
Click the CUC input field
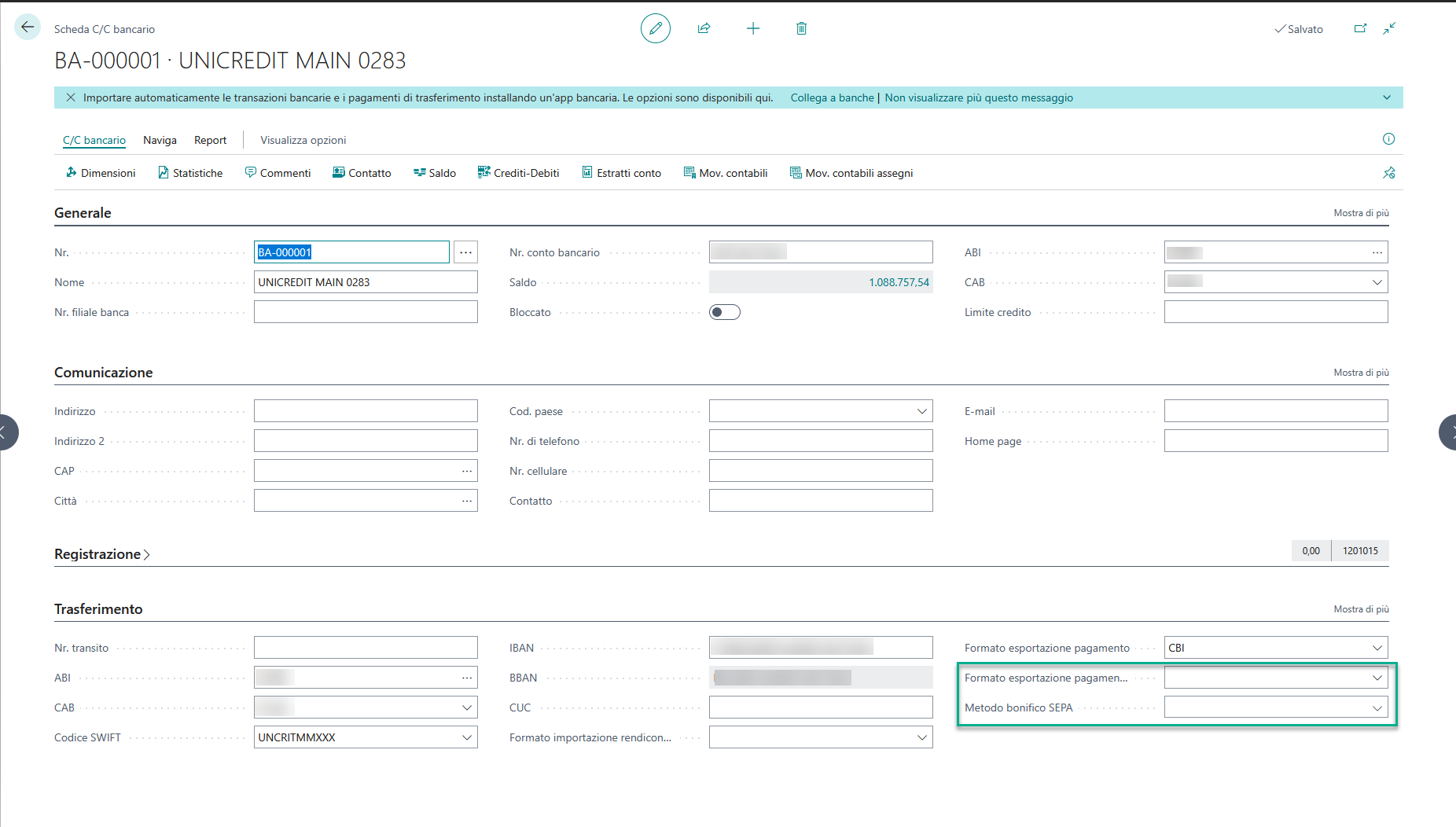pyautogui.click(x=821, y=708)
